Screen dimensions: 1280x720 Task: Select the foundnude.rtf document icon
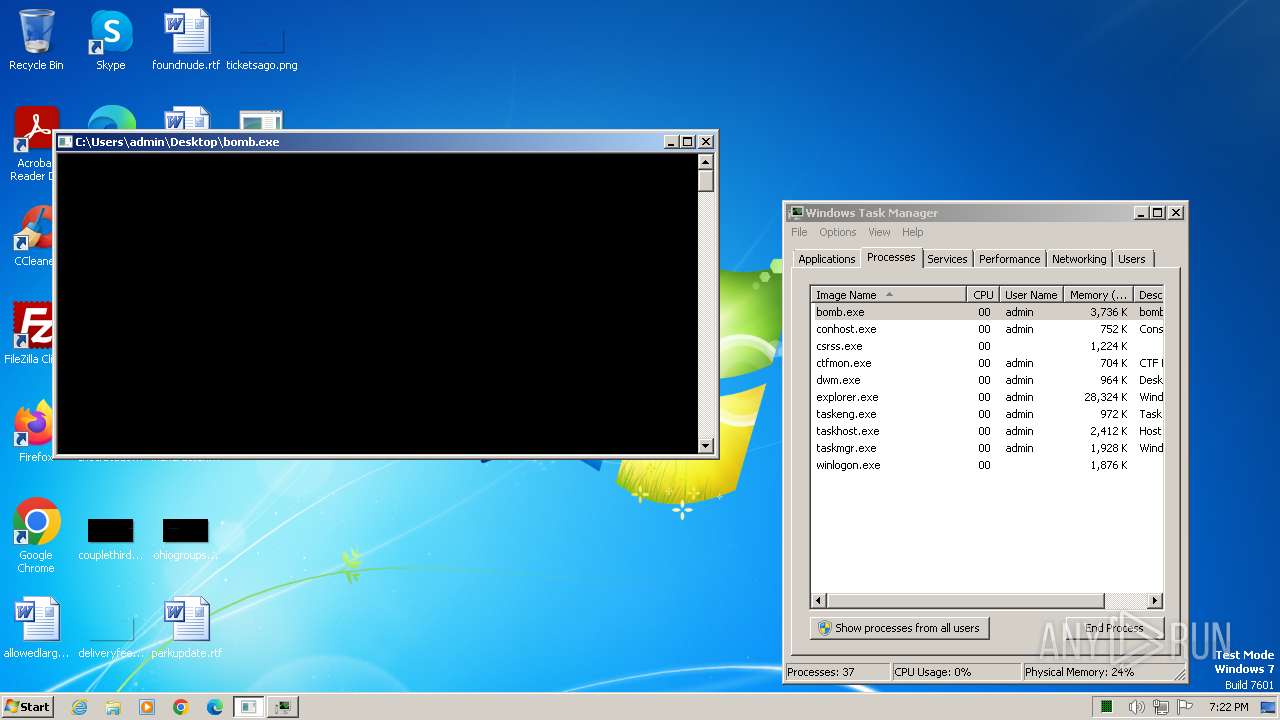coord(186,40)
